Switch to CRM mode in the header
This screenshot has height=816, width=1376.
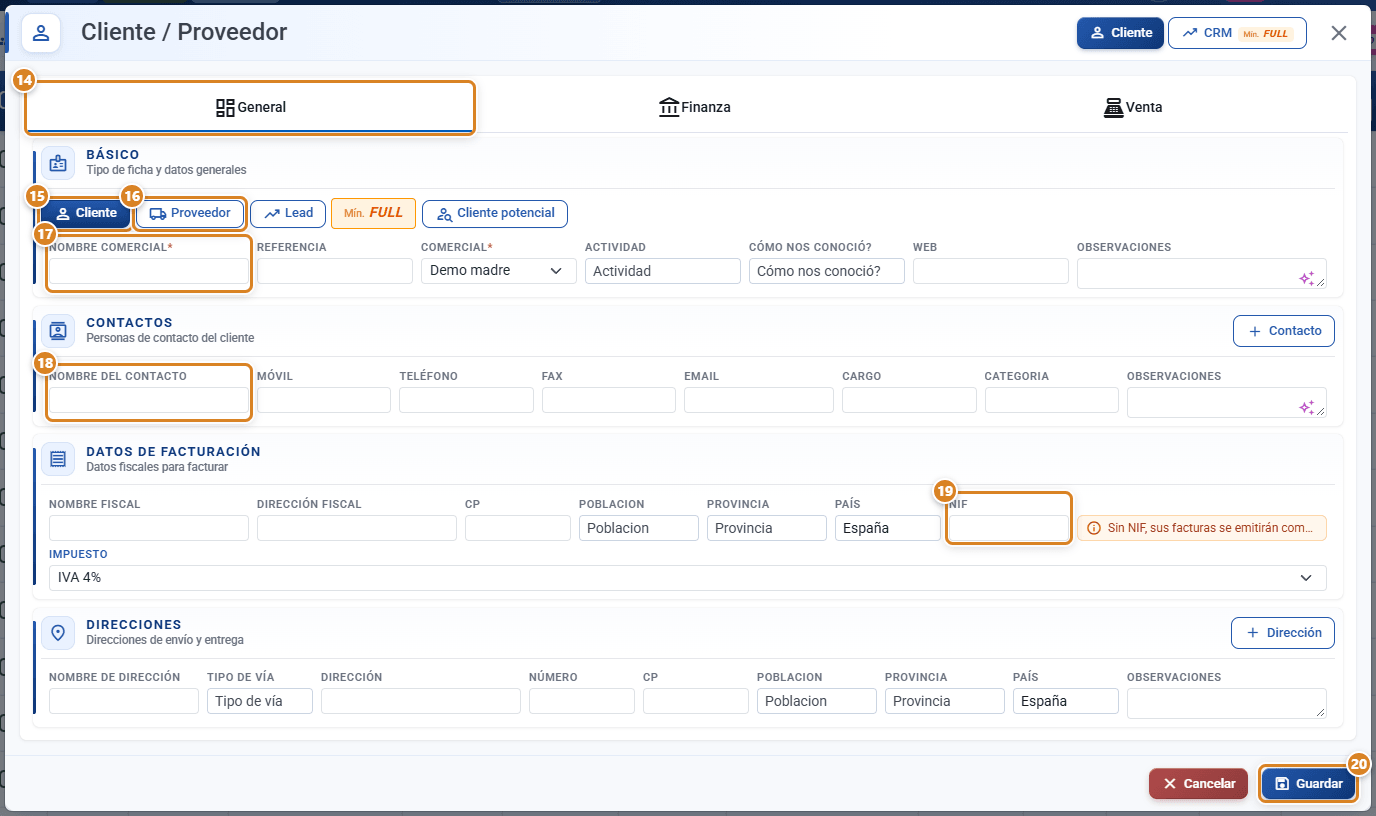click(1237, 33)
